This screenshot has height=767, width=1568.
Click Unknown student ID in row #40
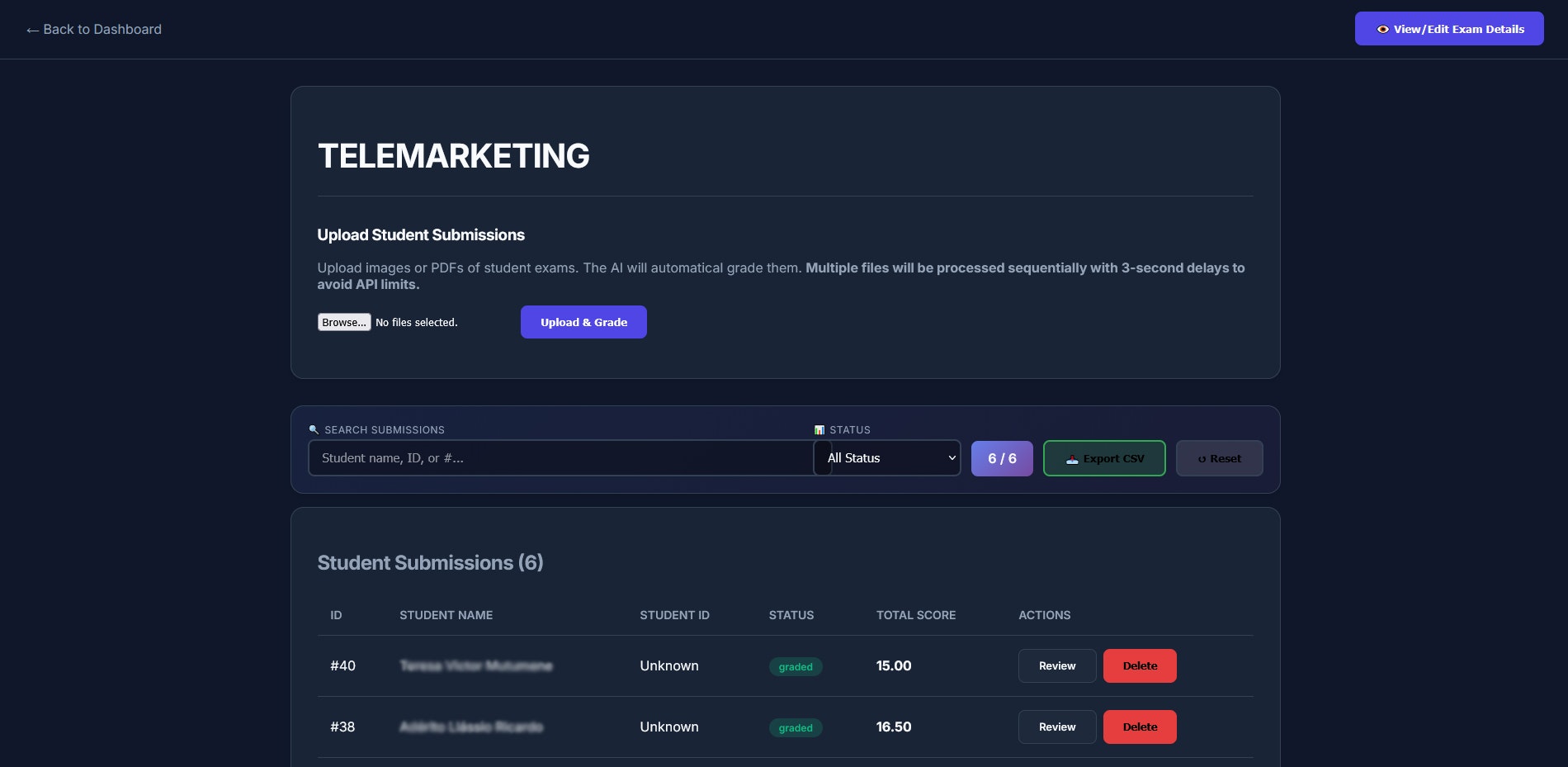[669, 665]
